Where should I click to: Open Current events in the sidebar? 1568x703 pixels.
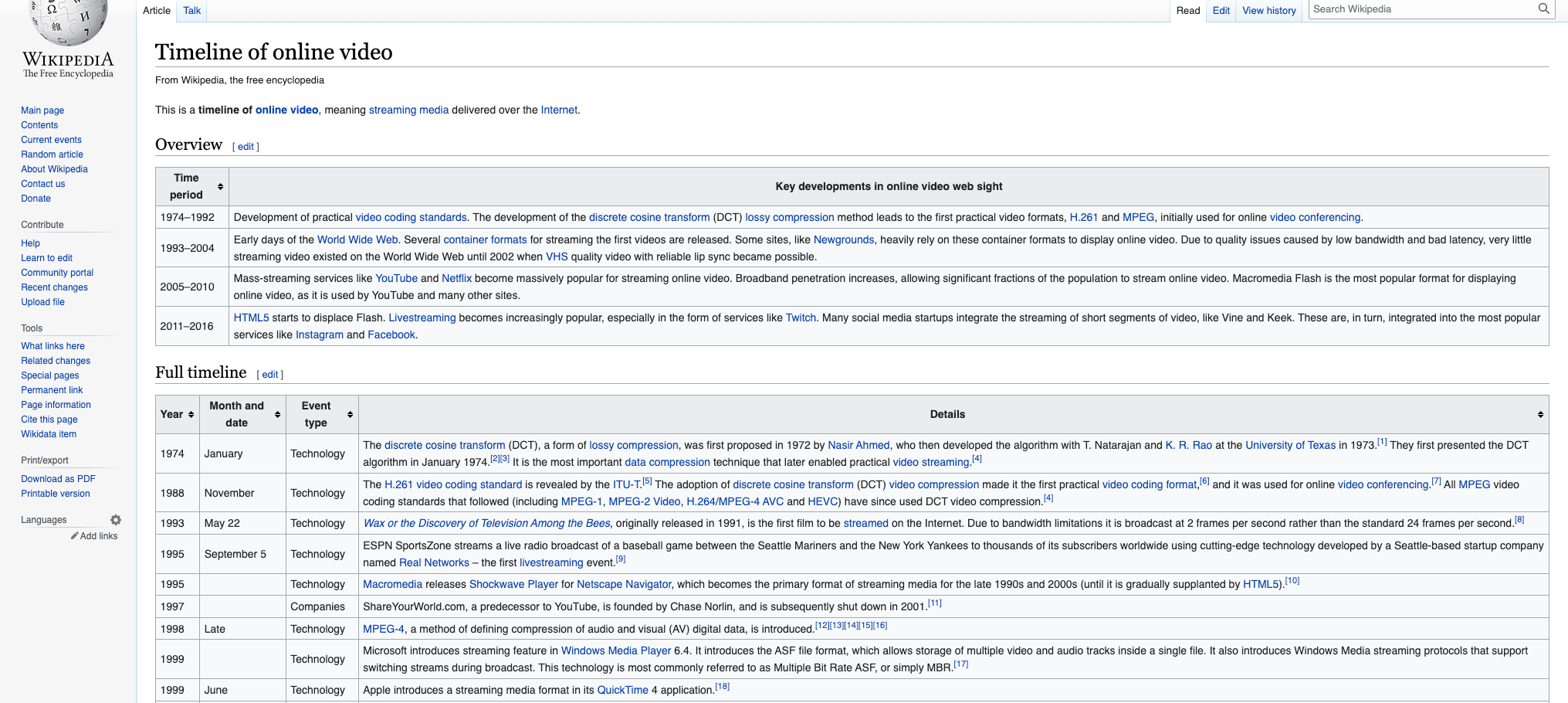click(51, 140)
